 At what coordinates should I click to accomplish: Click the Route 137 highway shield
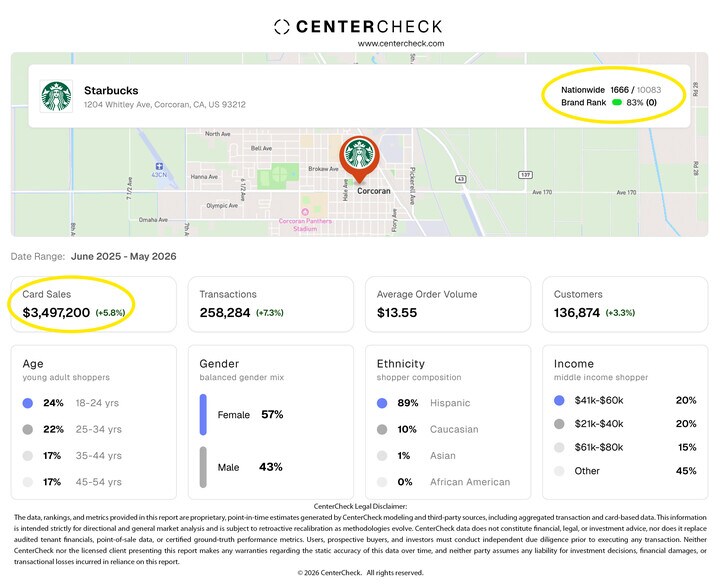tap(526, 175)
